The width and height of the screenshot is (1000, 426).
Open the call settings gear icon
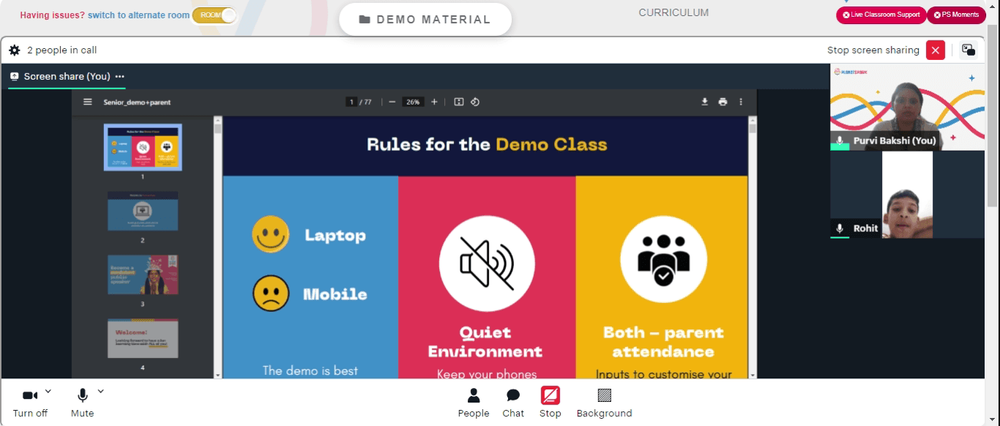[x=14, y=50]
